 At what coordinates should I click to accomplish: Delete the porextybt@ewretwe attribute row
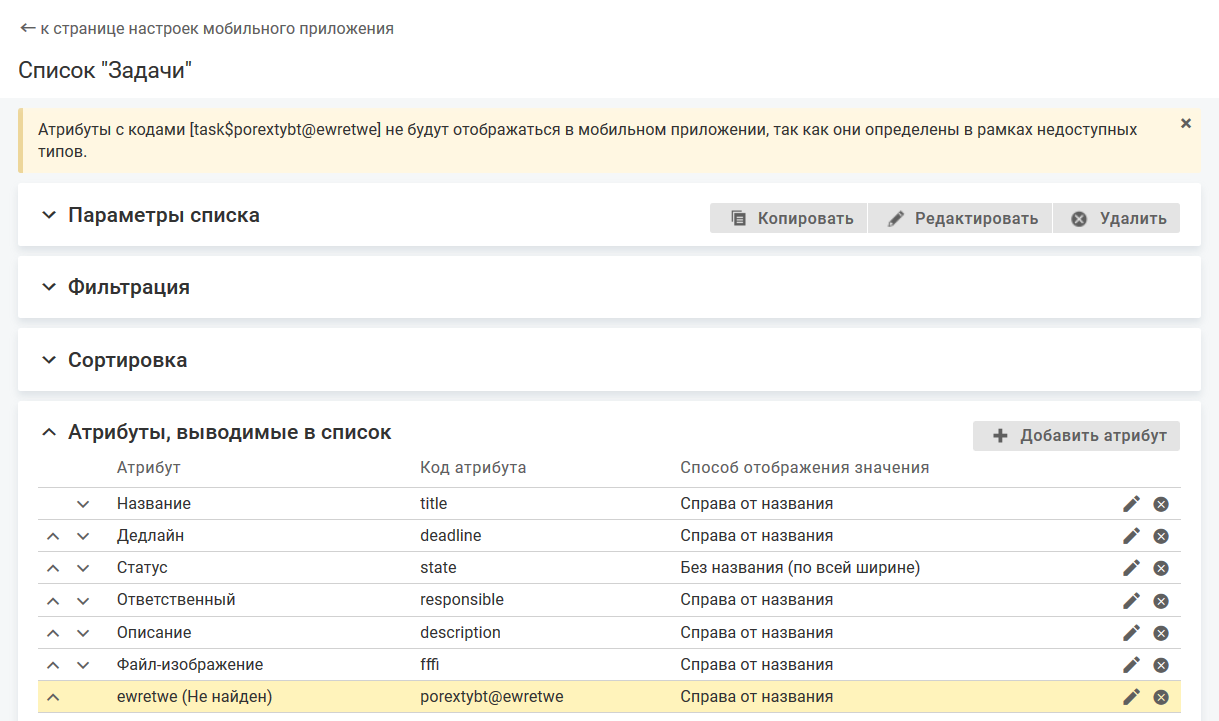pyautogui.click(x=1161, y=697)
